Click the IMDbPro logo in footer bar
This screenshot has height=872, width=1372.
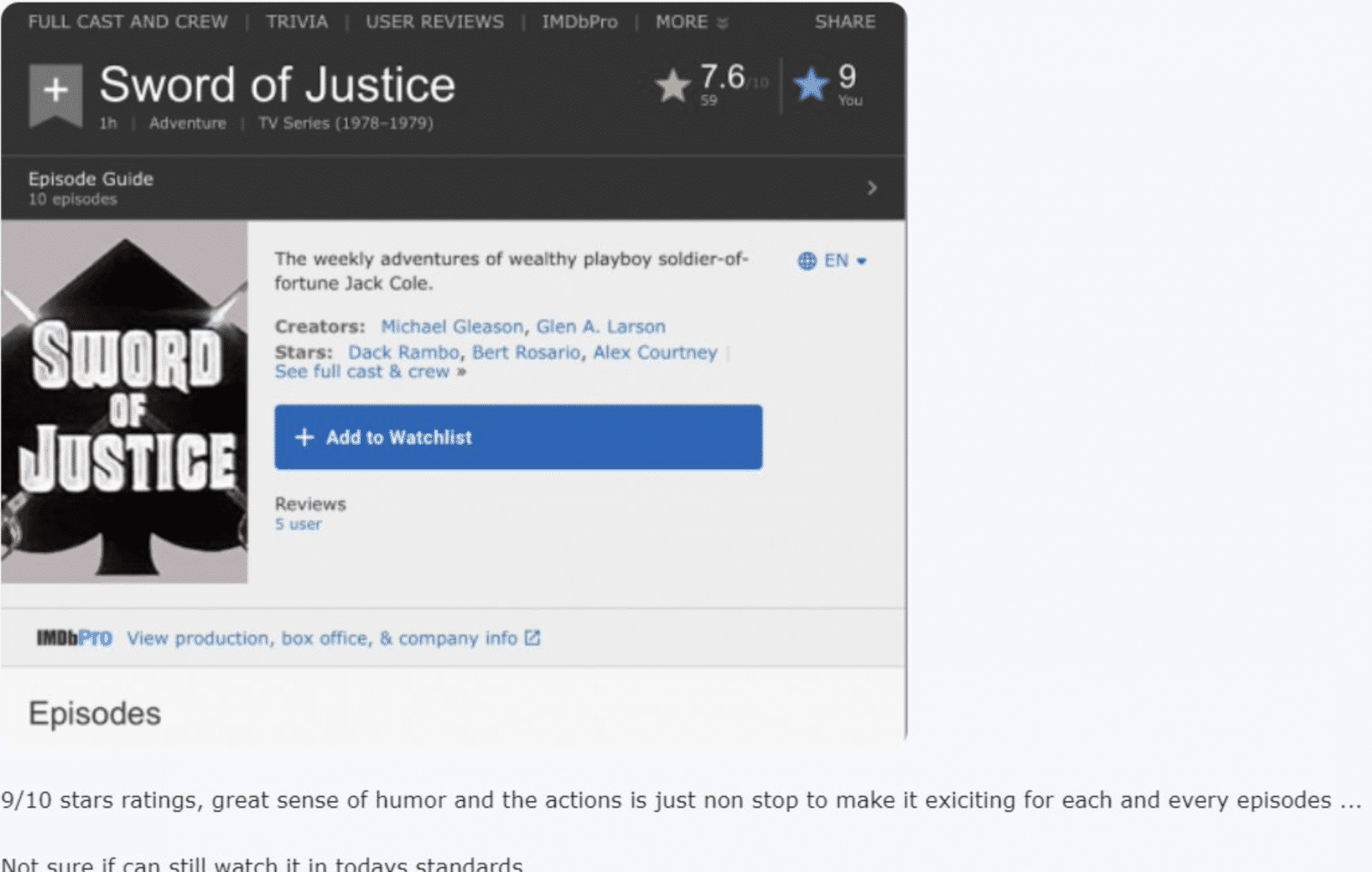click(74, 638)
